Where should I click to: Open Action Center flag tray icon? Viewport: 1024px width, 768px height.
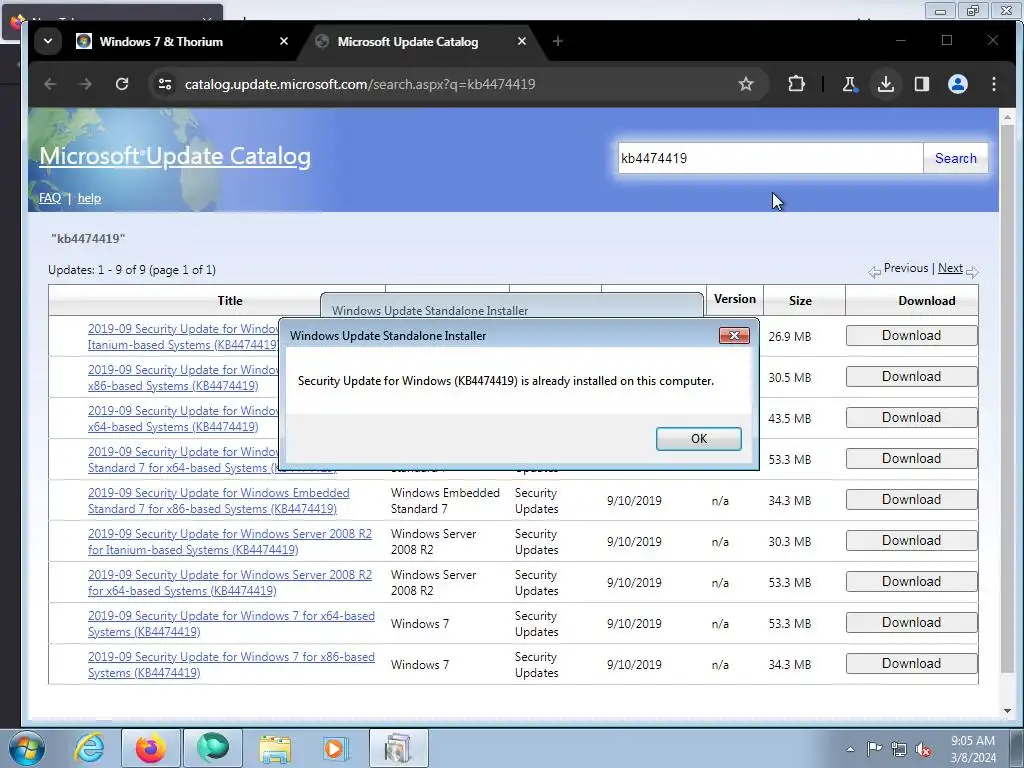coord(874,749)
